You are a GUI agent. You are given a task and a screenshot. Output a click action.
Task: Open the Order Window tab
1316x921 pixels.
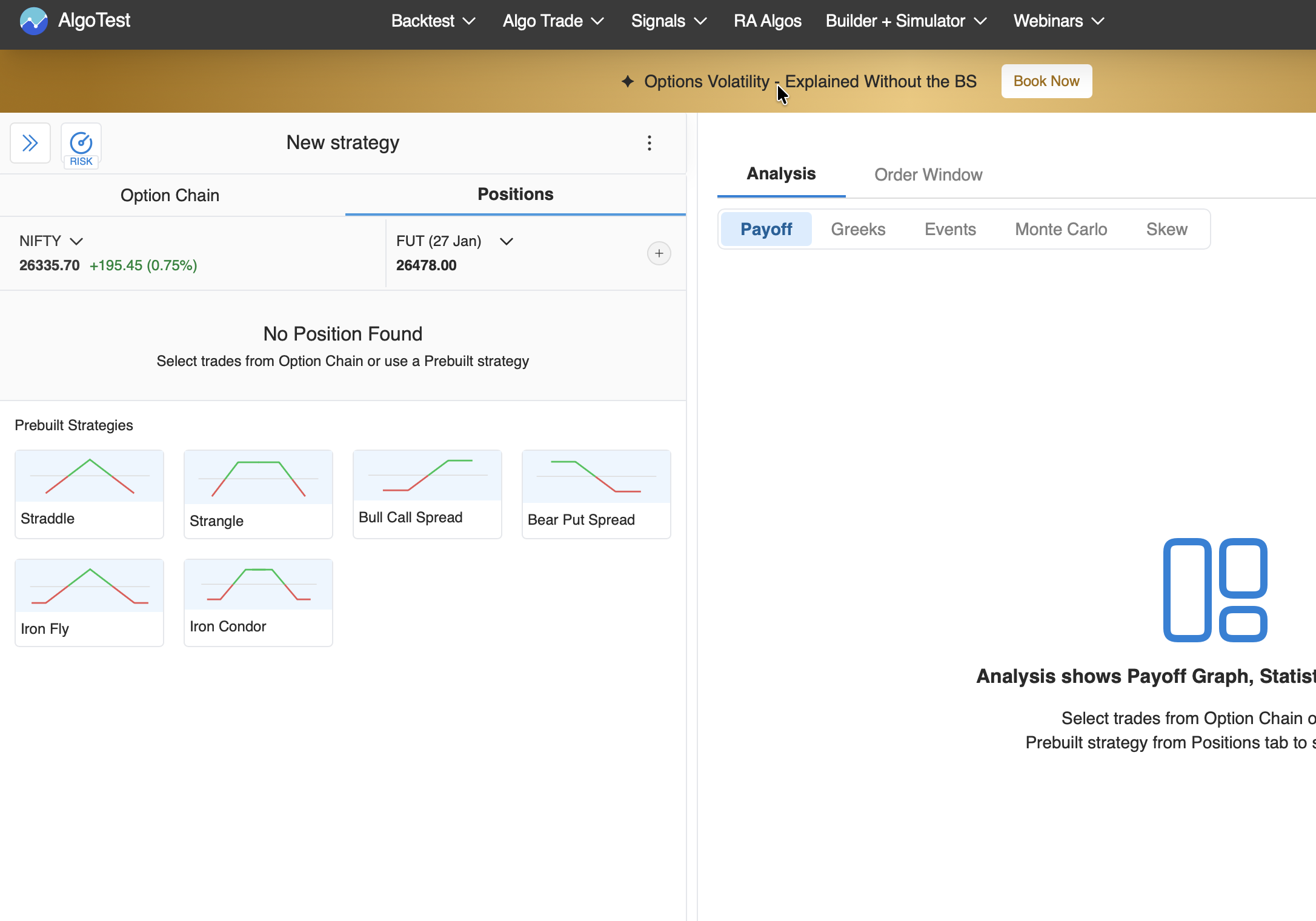[928, 175]
